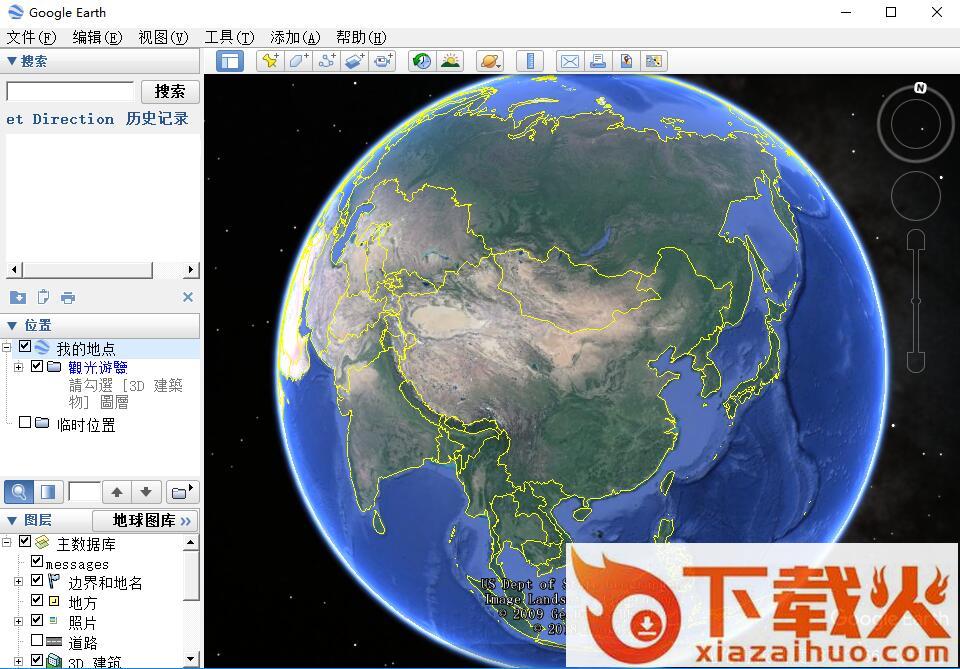The image size is (960, 669).
Task: Enable the 道路 layer checkbox
Action: [x=37, y=640]
